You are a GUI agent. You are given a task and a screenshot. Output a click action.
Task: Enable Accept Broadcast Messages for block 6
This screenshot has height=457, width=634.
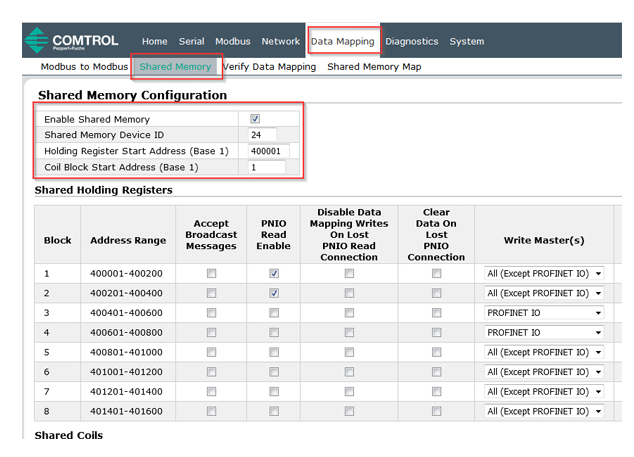point(211,372)
